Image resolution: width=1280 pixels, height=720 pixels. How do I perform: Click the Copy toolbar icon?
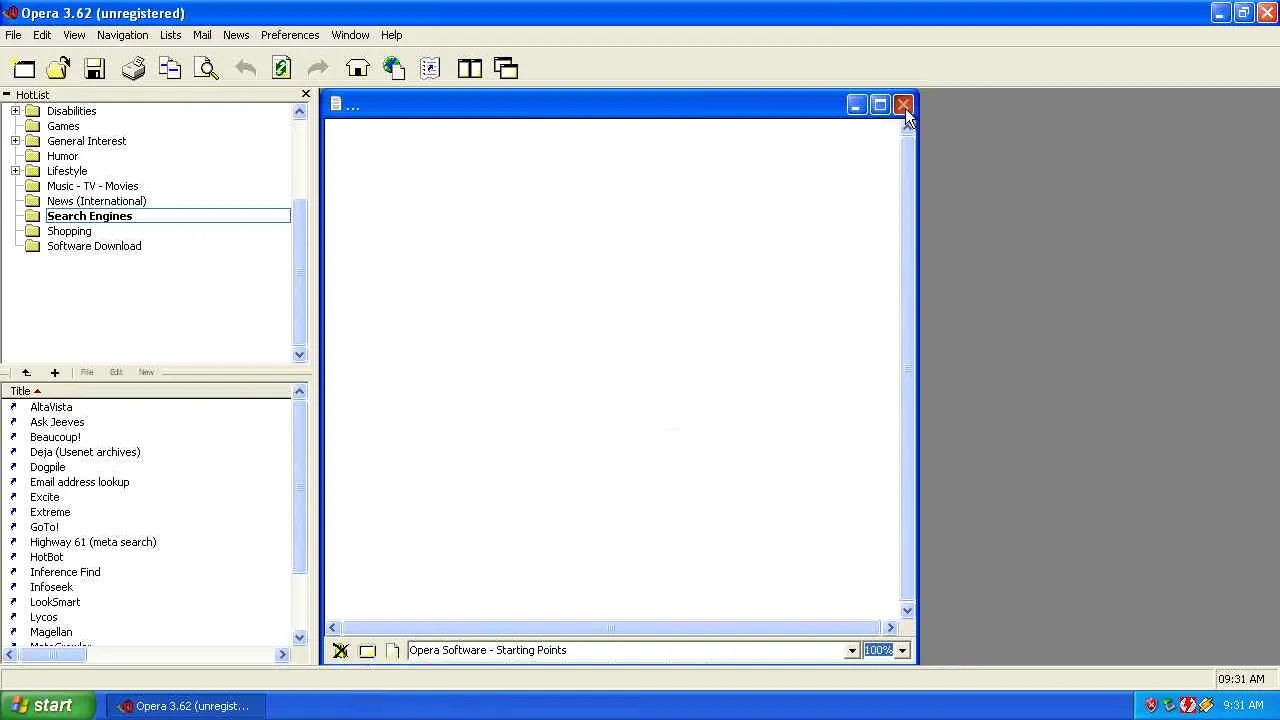(170, 68)
